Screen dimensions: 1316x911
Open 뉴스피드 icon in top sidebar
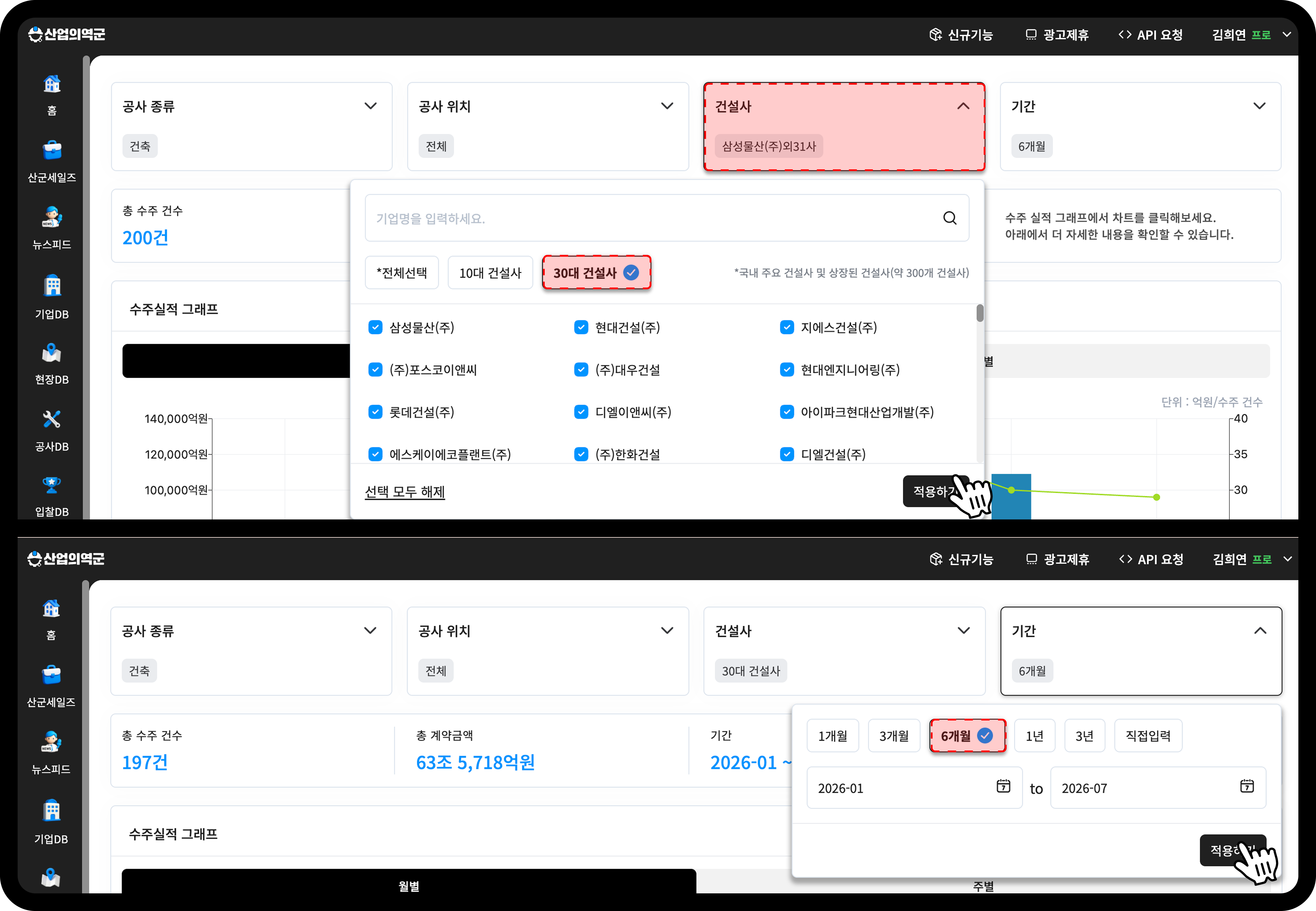(x=52, y=217)
